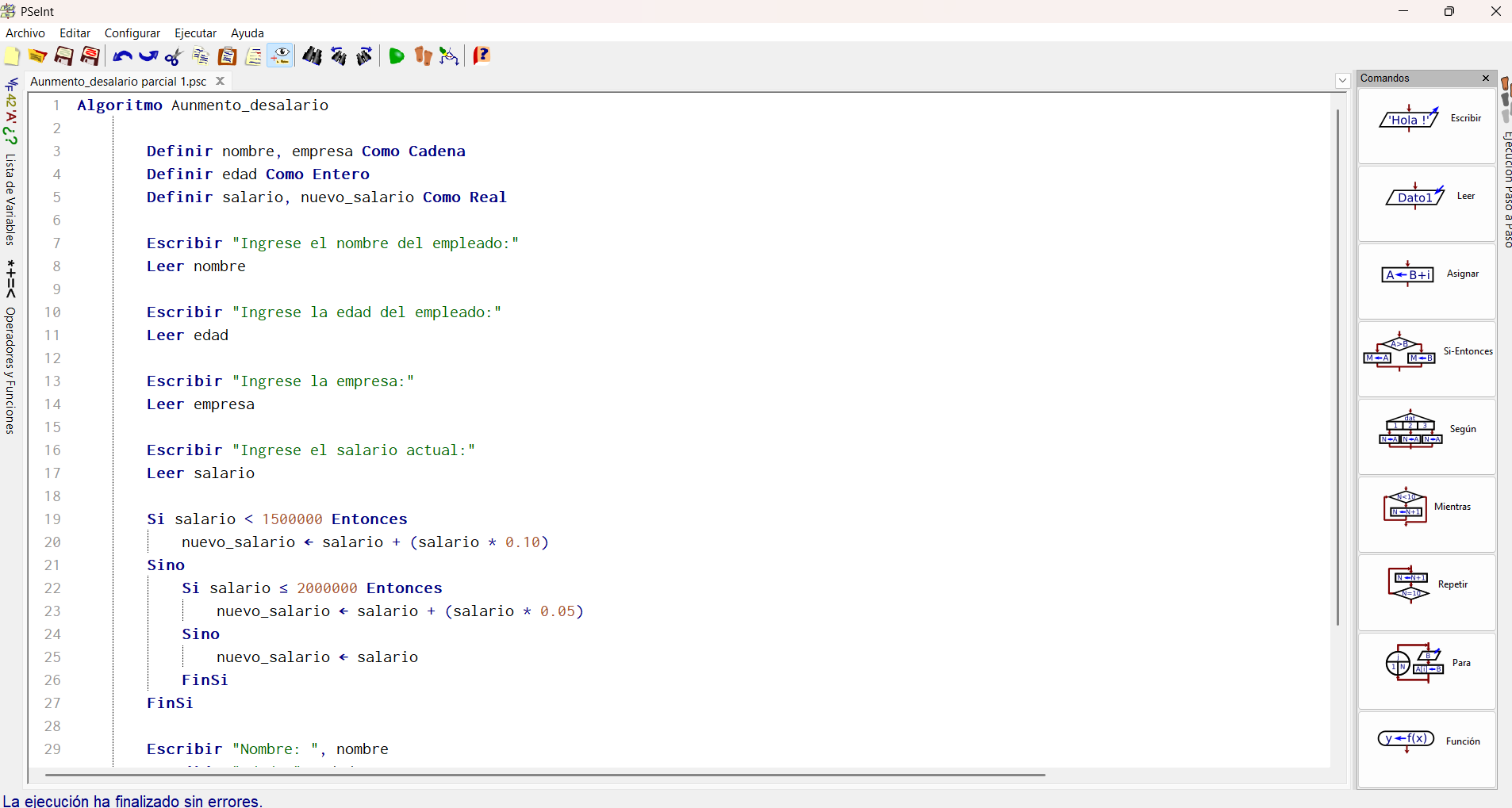The height and width of the screenshot is (808, 1512).
Task: Open the flowchart diagram view icon
Action: point(449,56)
